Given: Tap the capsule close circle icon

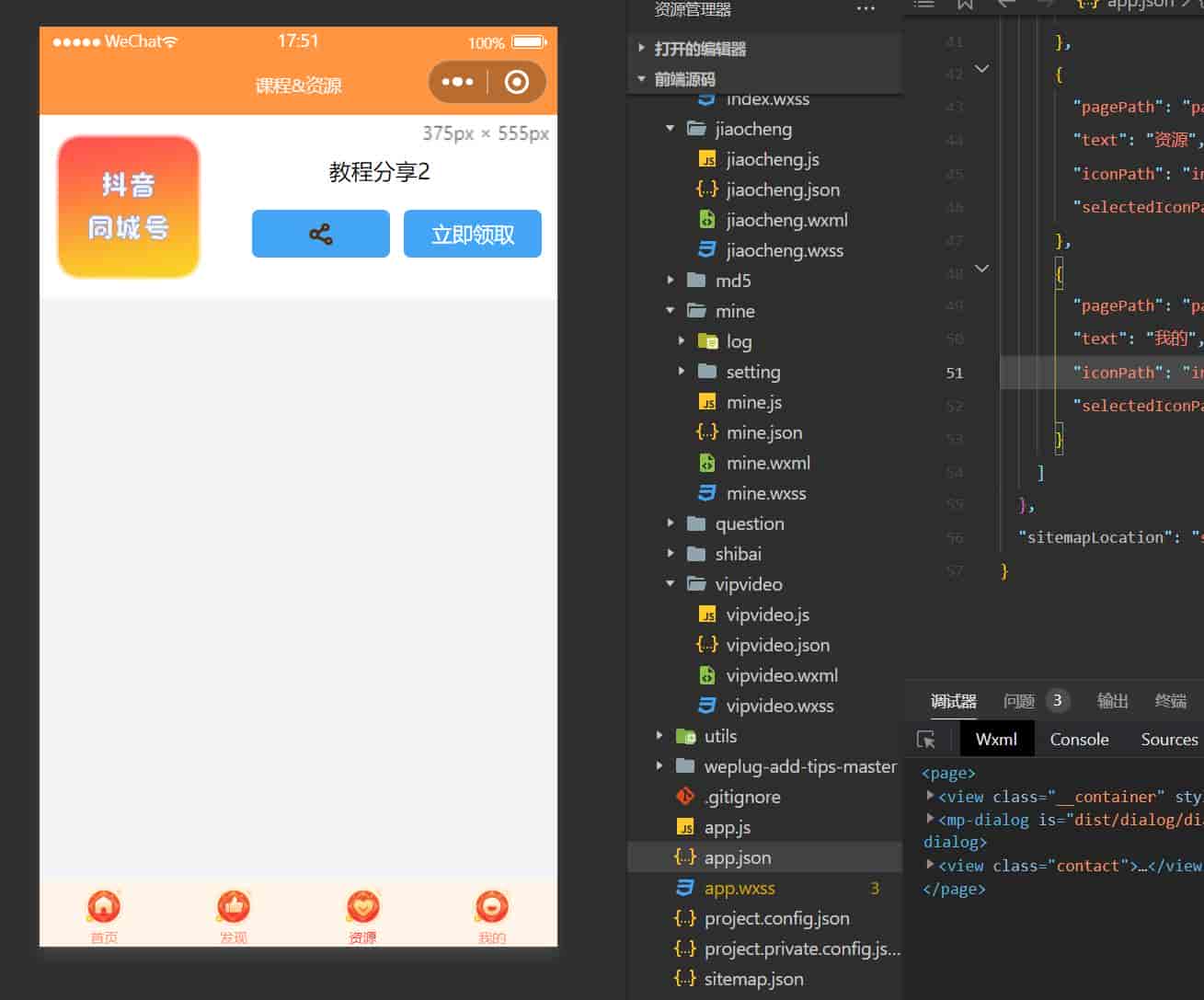Looking at the screenshot, I should point(517,82).
